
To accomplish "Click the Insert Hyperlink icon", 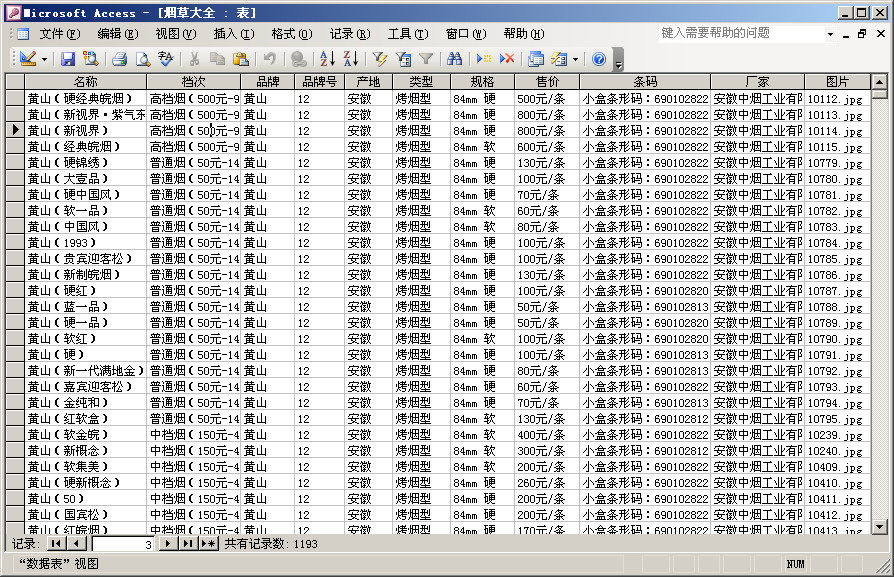I will click(298, 58).
